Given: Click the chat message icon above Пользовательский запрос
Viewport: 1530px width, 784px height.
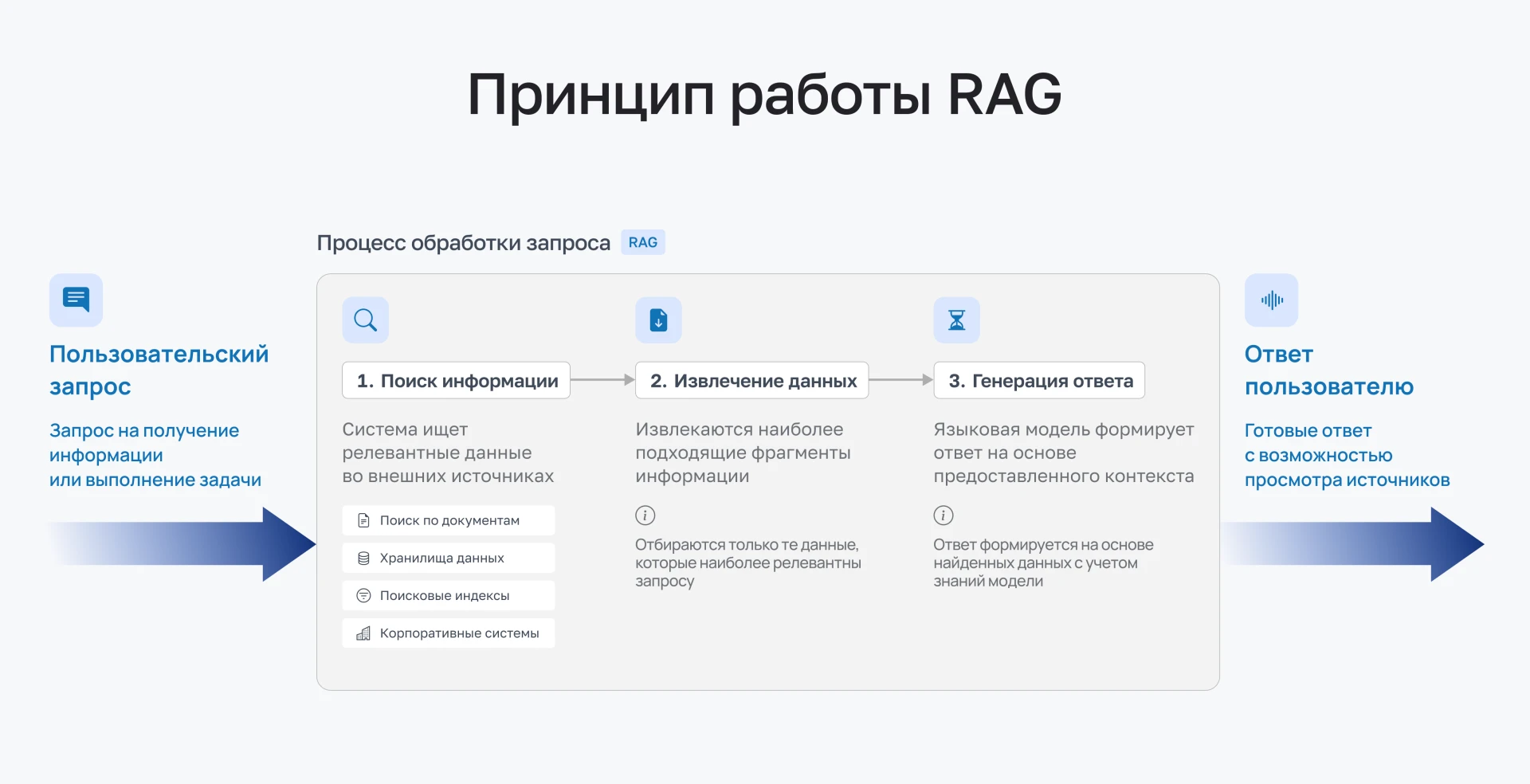Looking at the screenshot, I should click(76, 300).
